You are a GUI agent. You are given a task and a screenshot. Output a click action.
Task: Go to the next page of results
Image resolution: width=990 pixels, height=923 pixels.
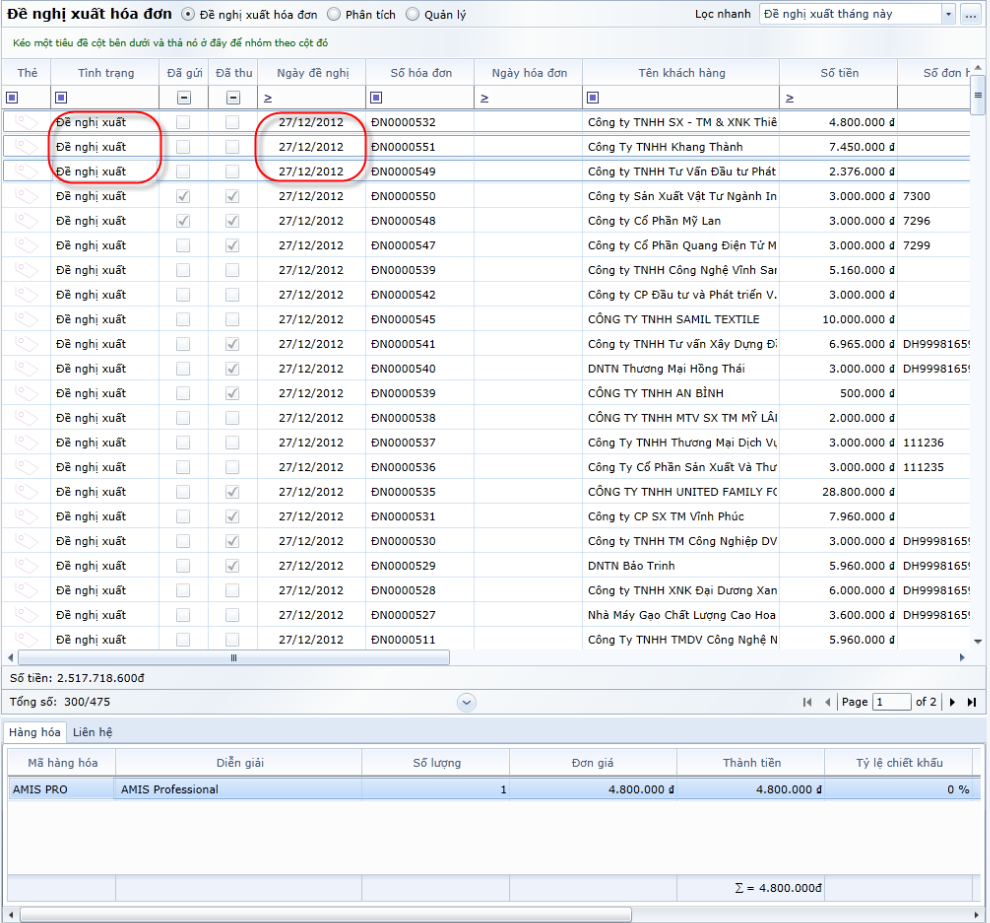[x=952, y=702]
